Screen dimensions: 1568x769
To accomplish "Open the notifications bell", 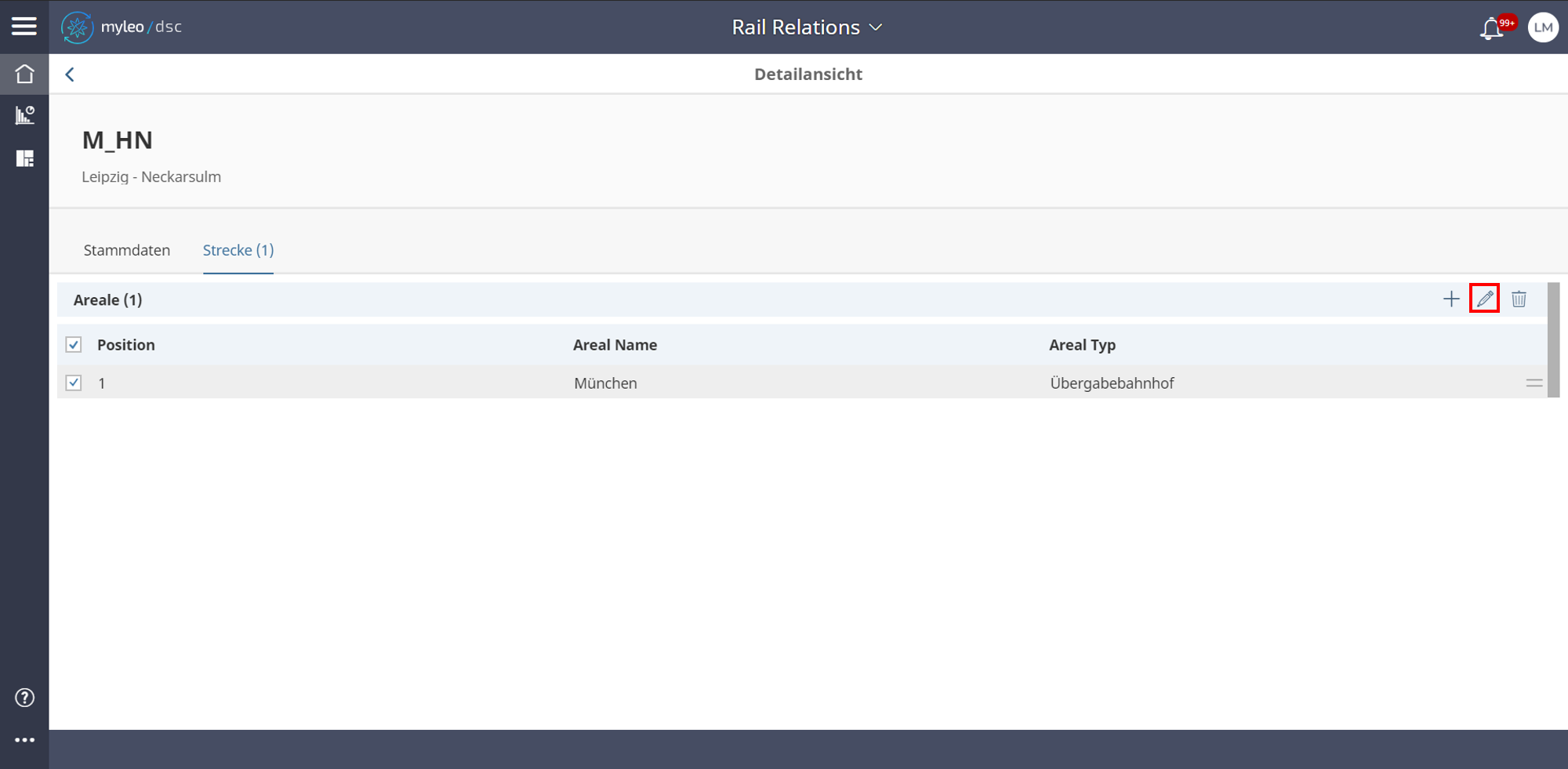I will coord(1492,28).
